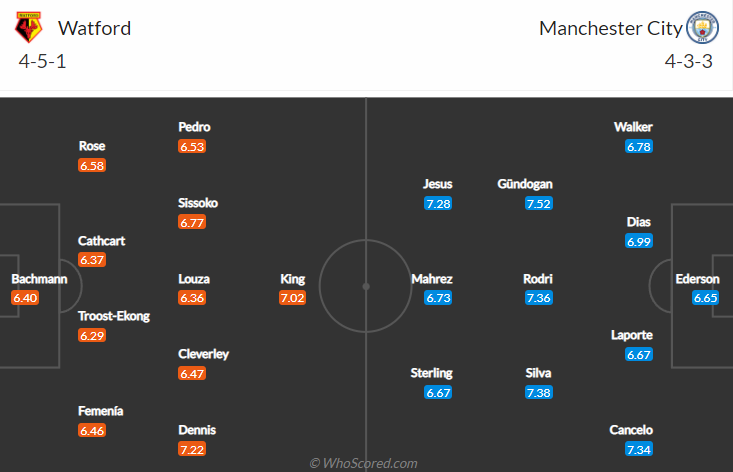Click the Watford 4-5-1 formation label
The image size is (733, 472).
(43, 60)
